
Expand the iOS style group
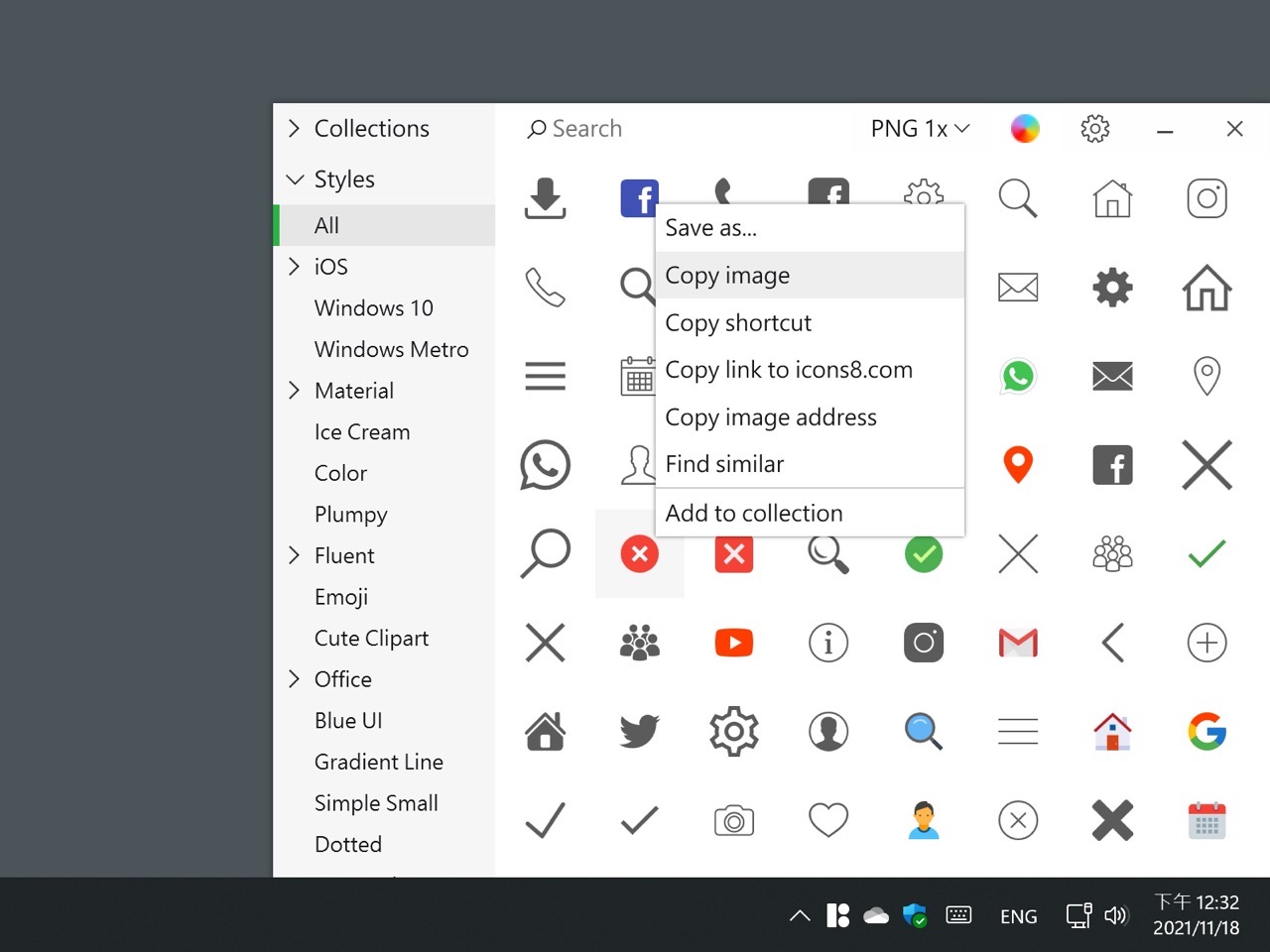(x=294, y=266)
